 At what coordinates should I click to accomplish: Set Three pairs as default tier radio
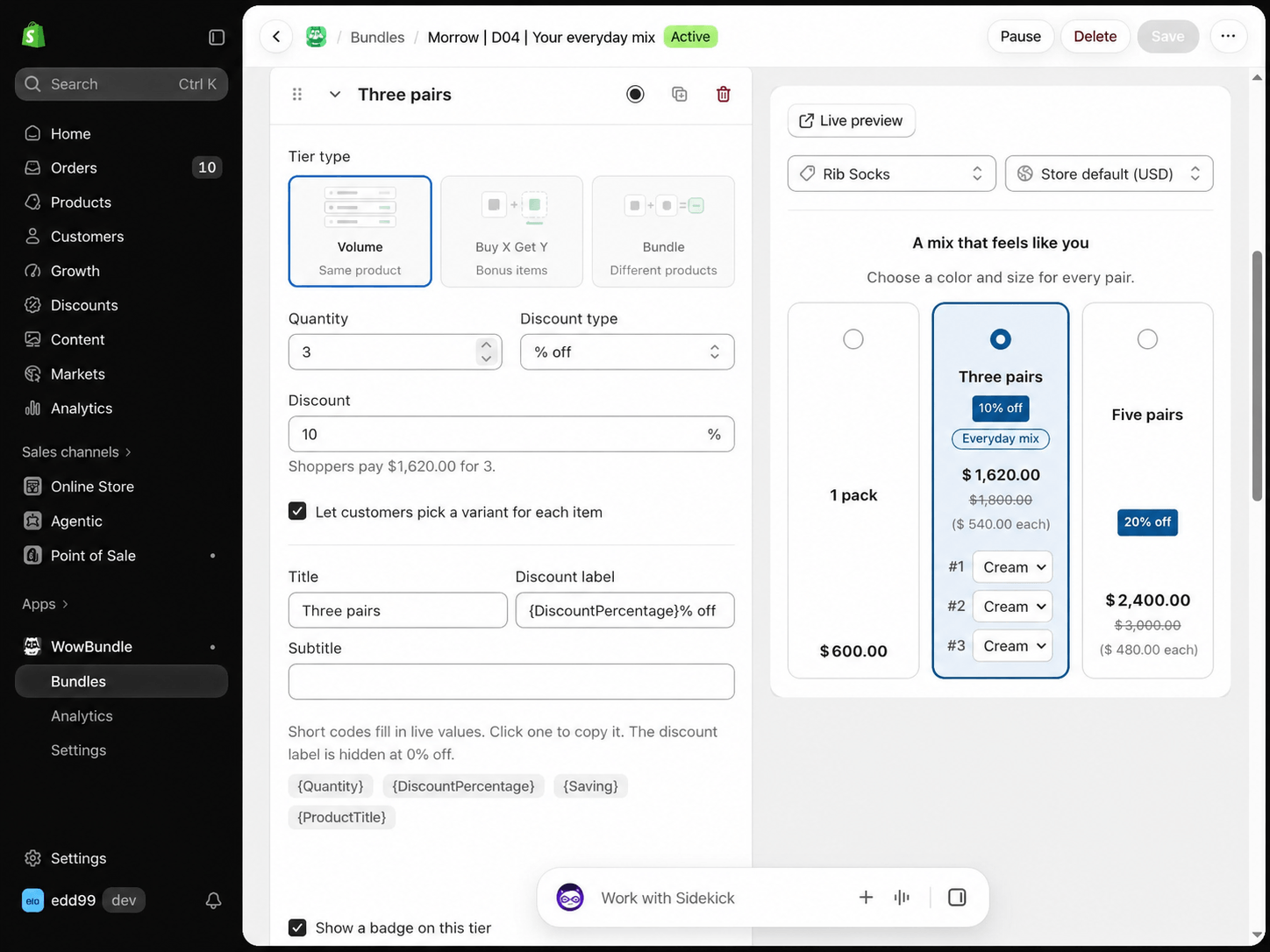(x=635, y=94)
